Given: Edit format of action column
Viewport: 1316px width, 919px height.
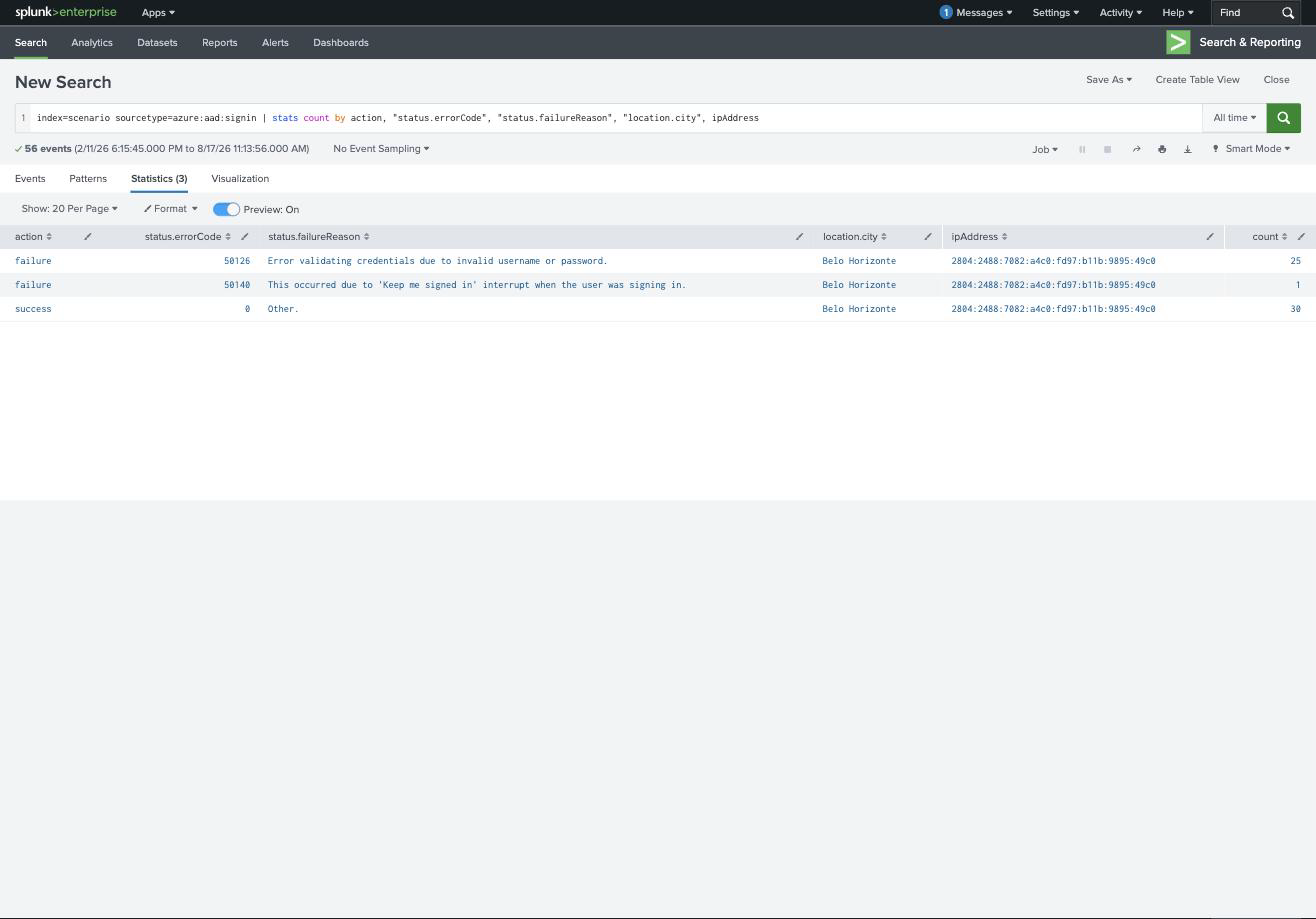Looking at the screenshot, I should coord(87,237).
